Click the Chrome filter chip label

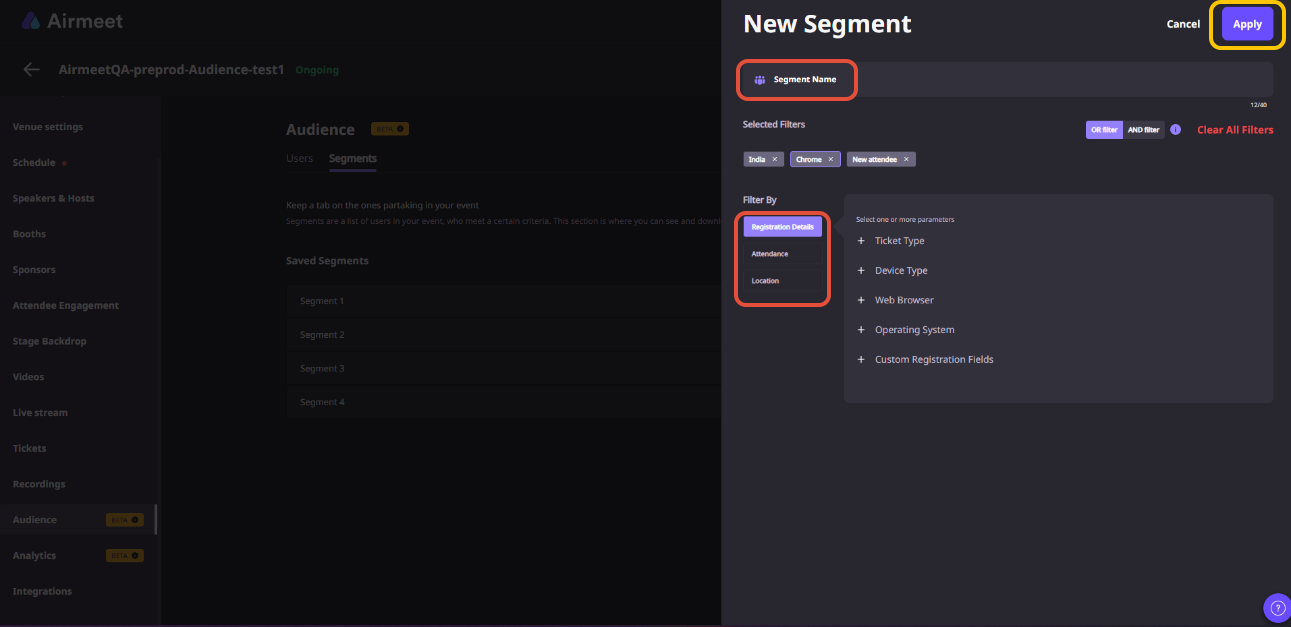click(x=808, y=159)
